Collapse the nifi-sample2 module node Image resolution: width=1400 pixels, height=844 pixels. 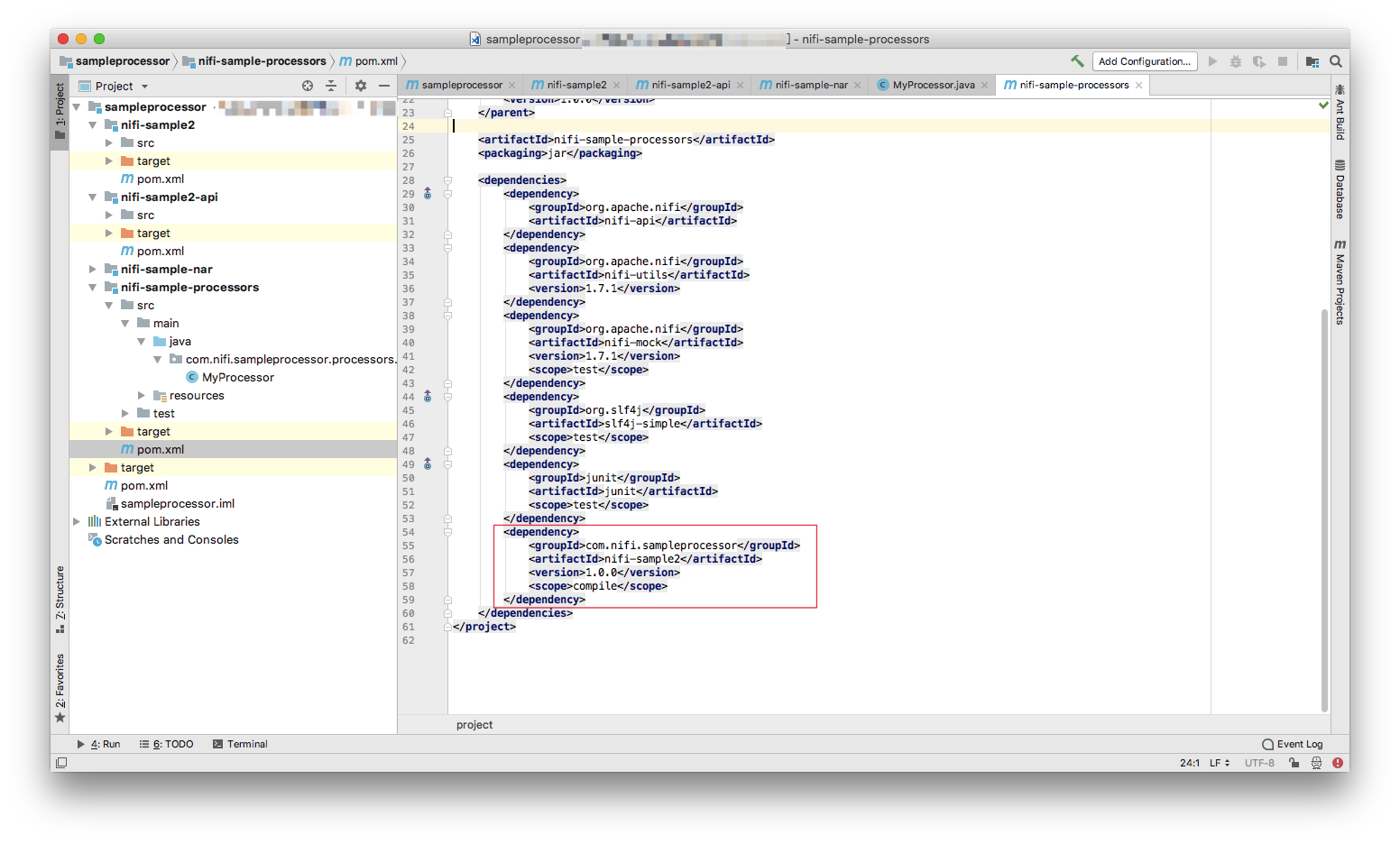point(93,125)
